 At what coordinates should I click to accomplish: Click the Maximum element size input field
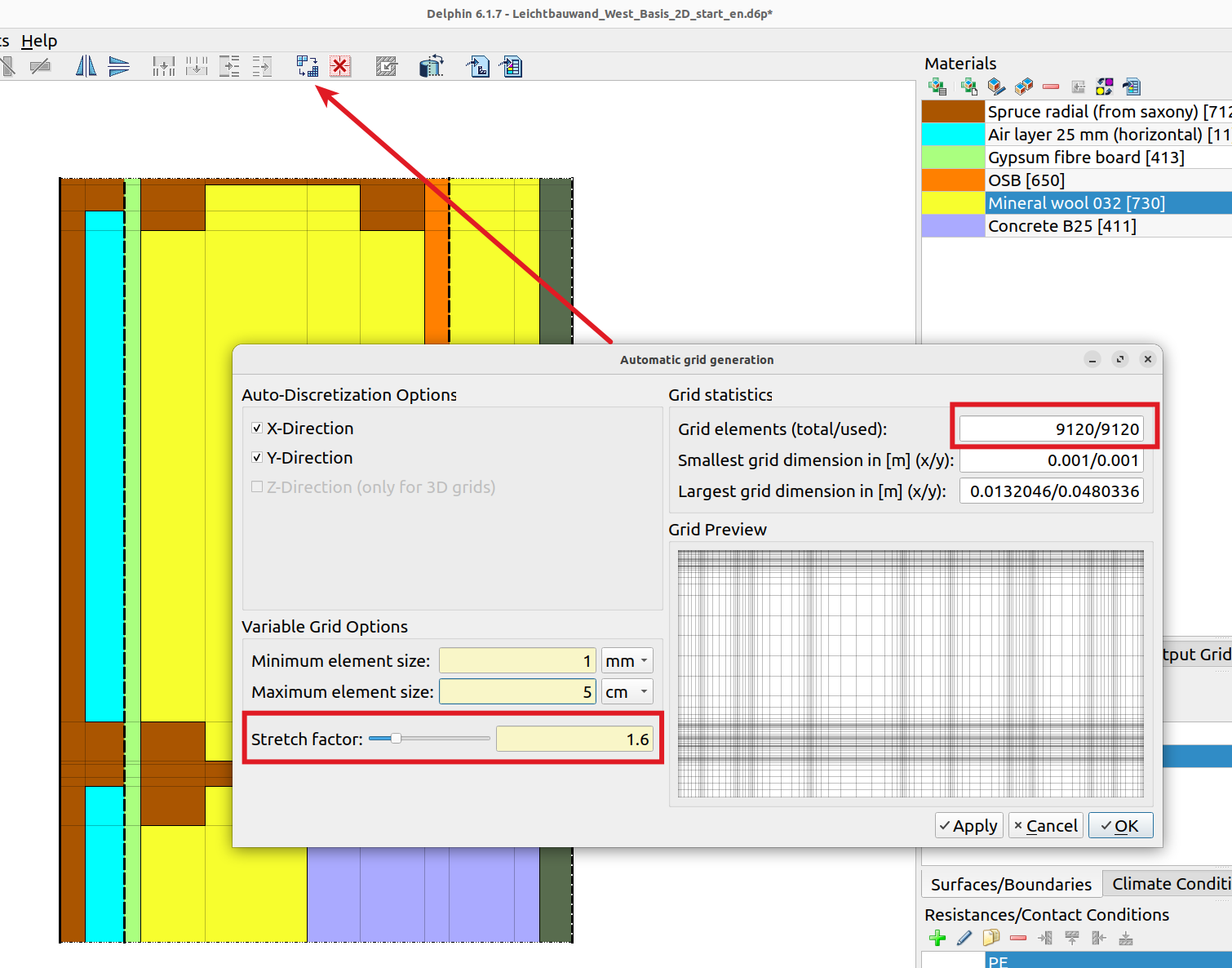(x=518, y=691)
